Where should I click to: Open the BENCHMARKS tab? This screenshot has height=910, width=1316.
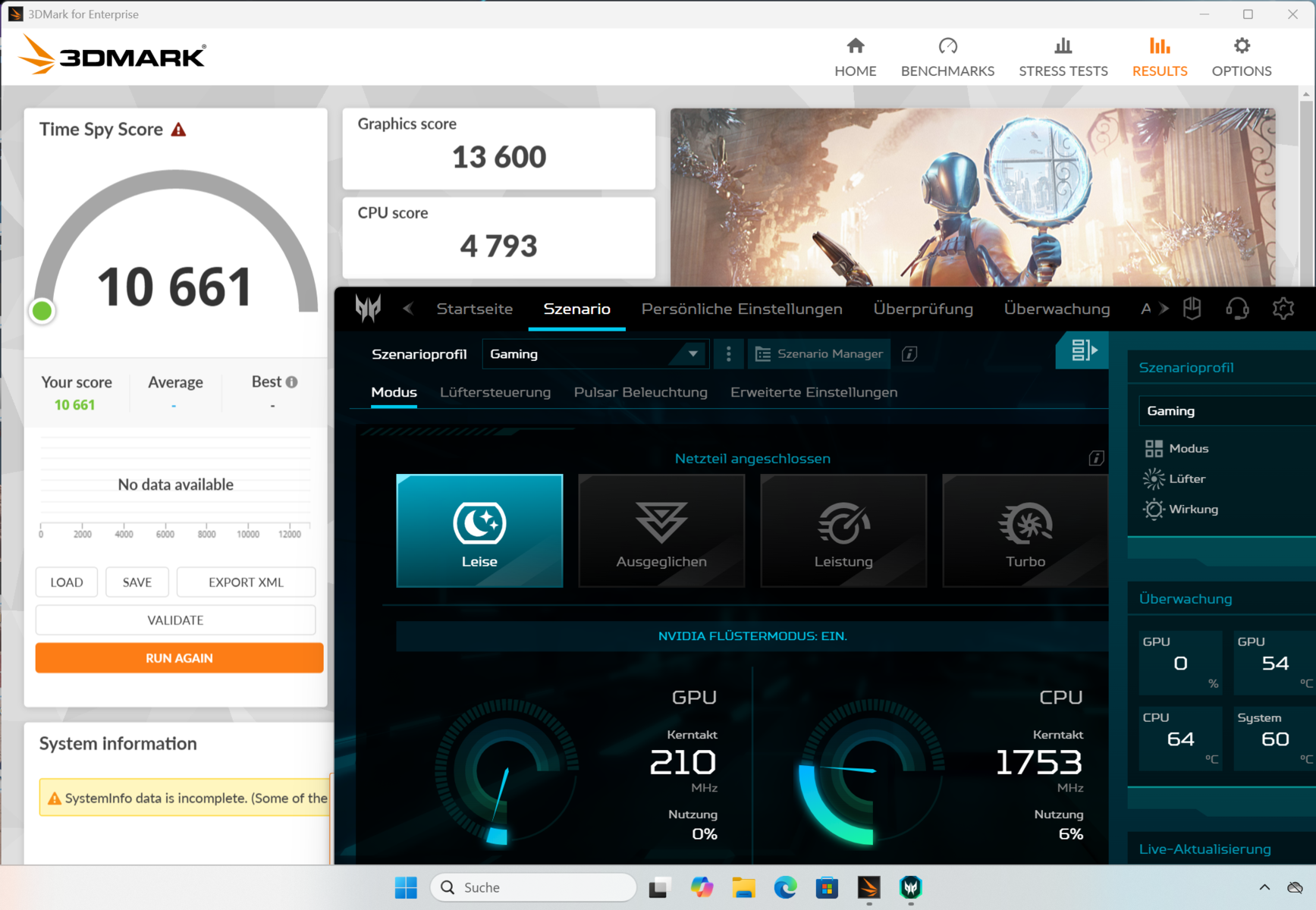tap(947, 58)
